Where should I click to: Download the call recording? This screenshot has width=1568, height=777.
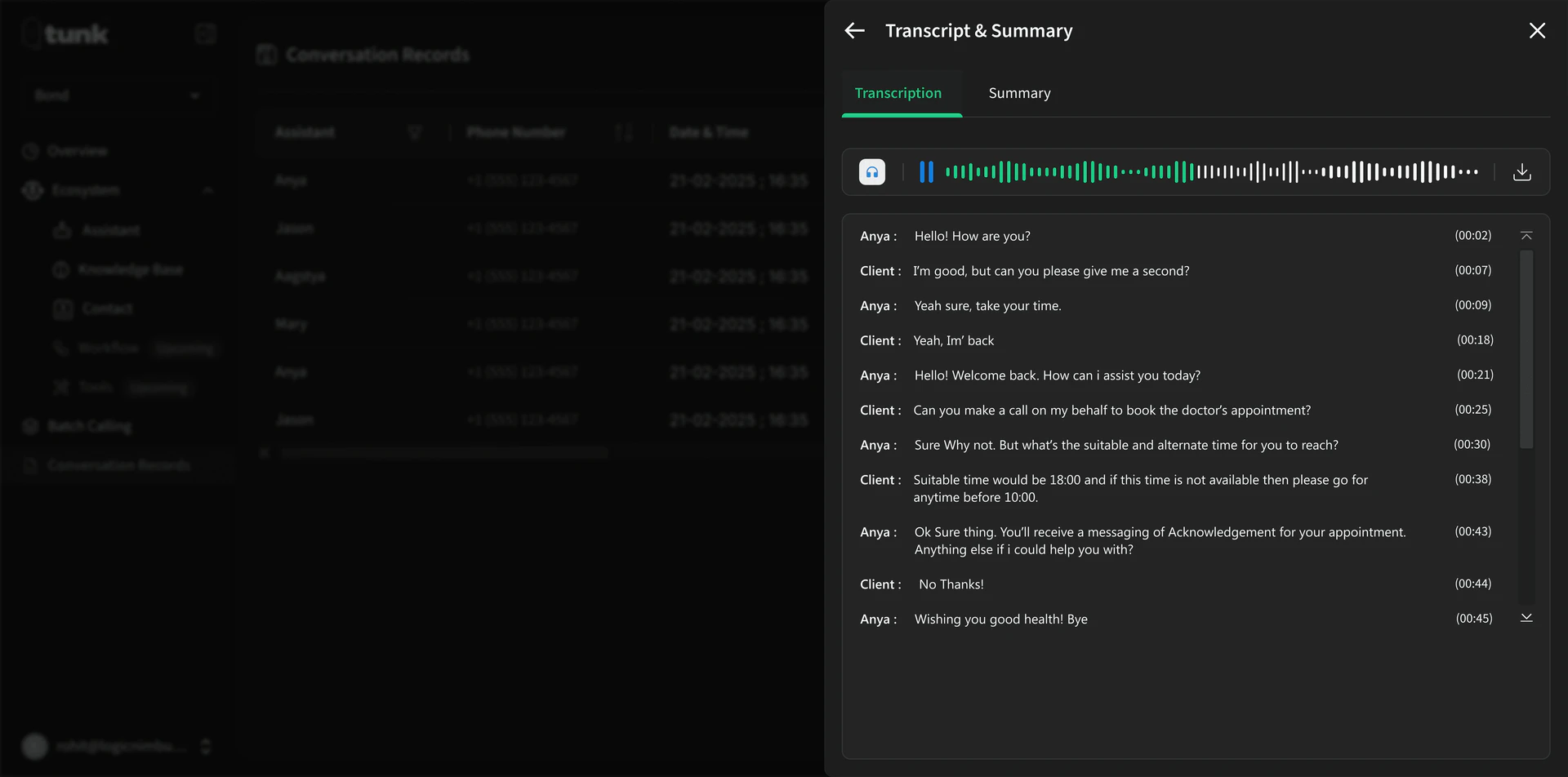[1522, 171]
